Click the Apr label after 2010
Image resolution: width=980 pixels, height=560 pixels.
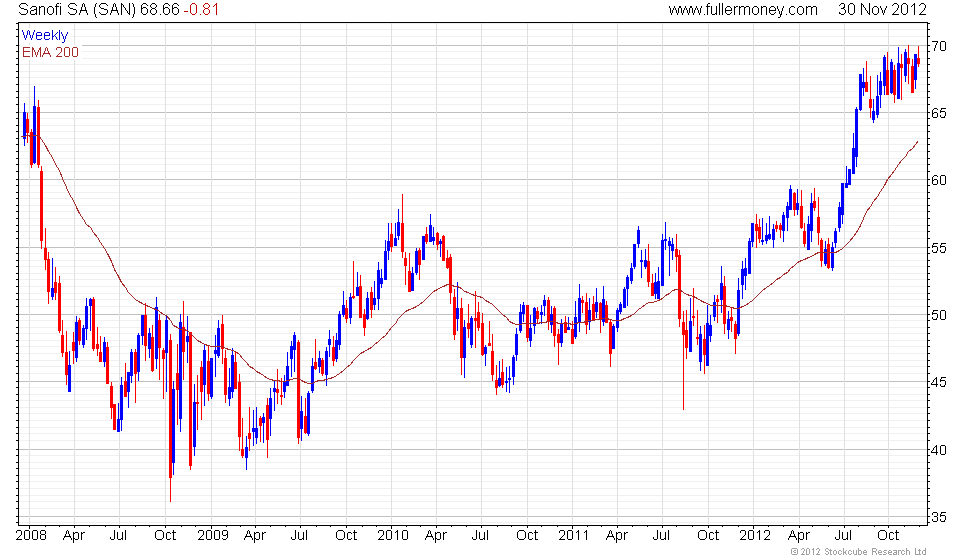[436, 536]
